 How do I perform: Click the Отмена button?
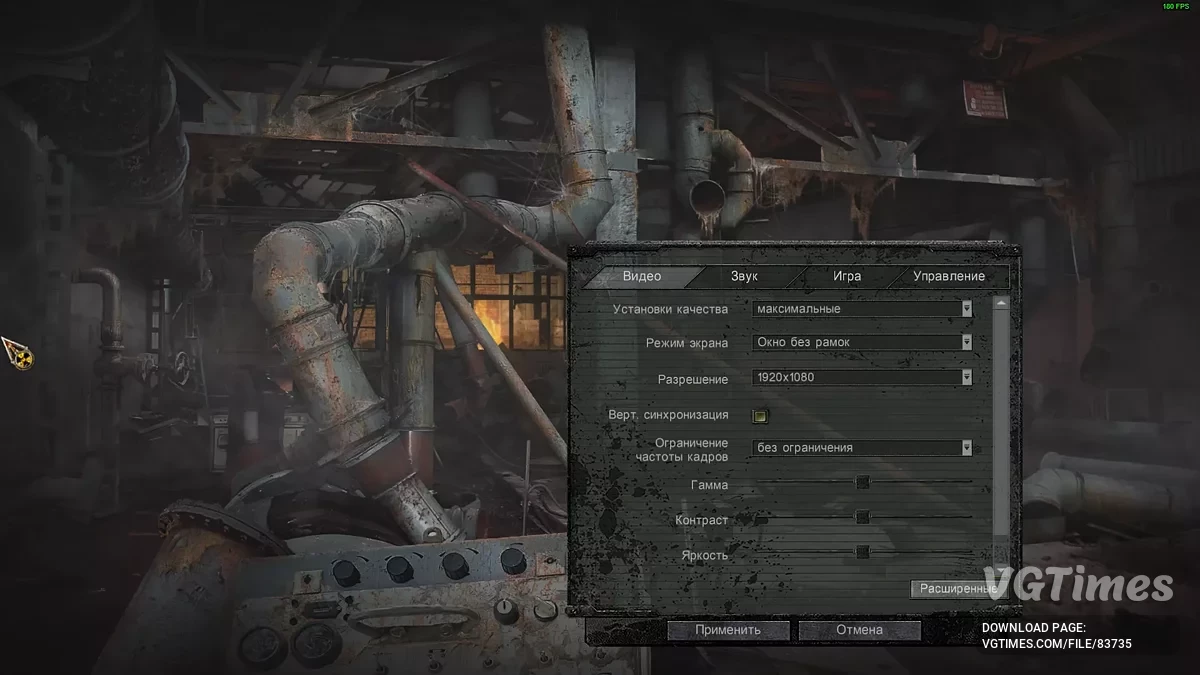(x=860, y=630)
